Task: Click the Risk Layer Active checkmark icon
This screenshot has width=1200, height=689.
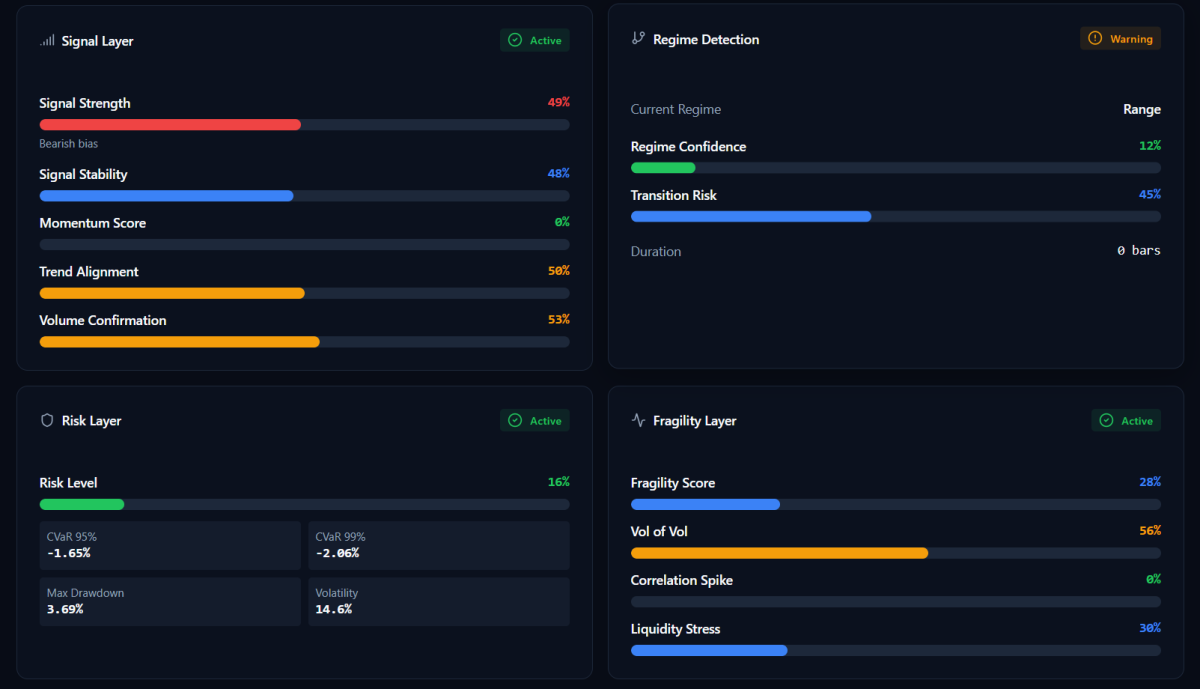Action: pyautogui.click(x=515, y=421)
